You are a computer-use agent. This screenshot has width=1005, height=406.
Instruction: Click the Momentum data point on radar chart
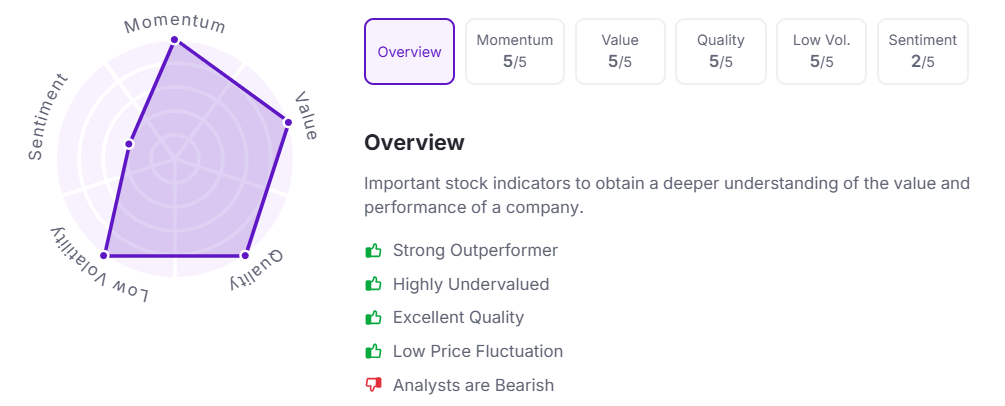point(174,40)
